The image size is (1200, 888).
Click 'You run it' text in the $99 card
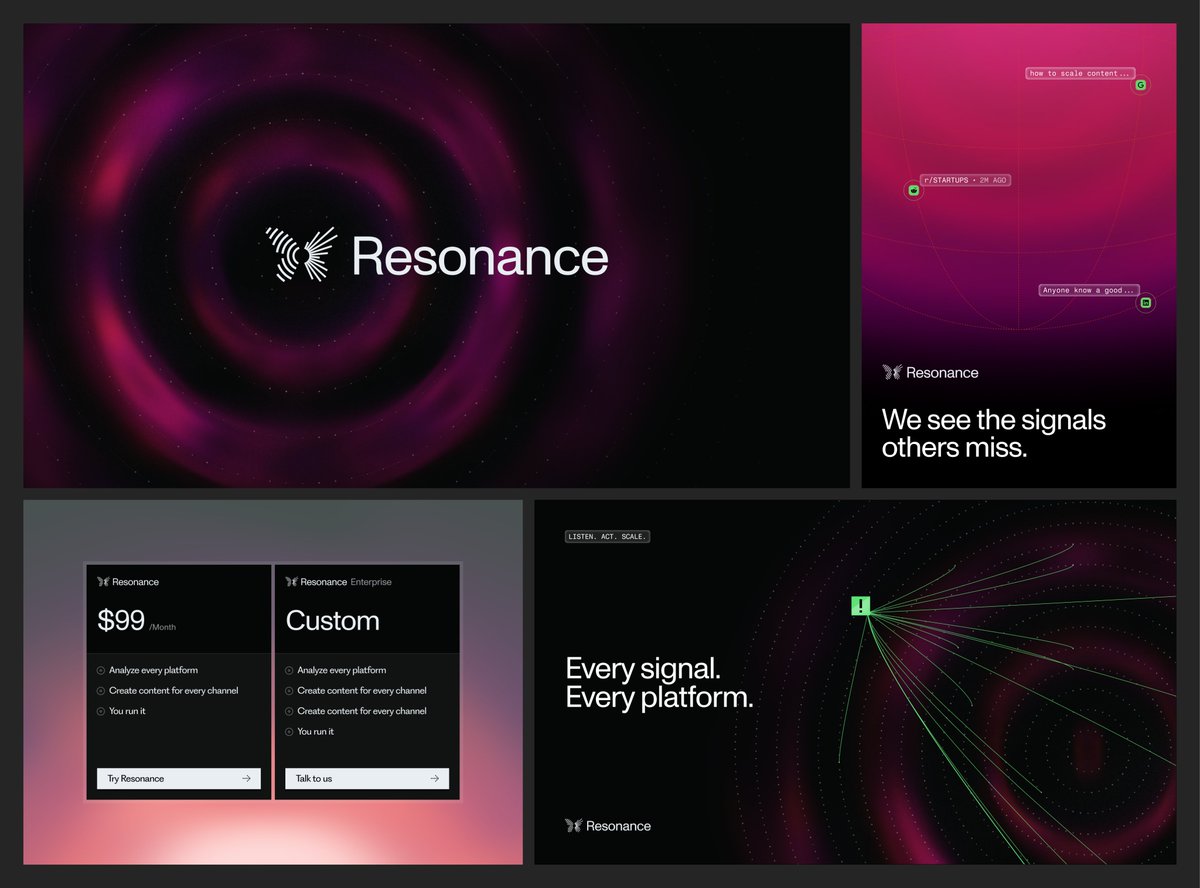point(127,711)
